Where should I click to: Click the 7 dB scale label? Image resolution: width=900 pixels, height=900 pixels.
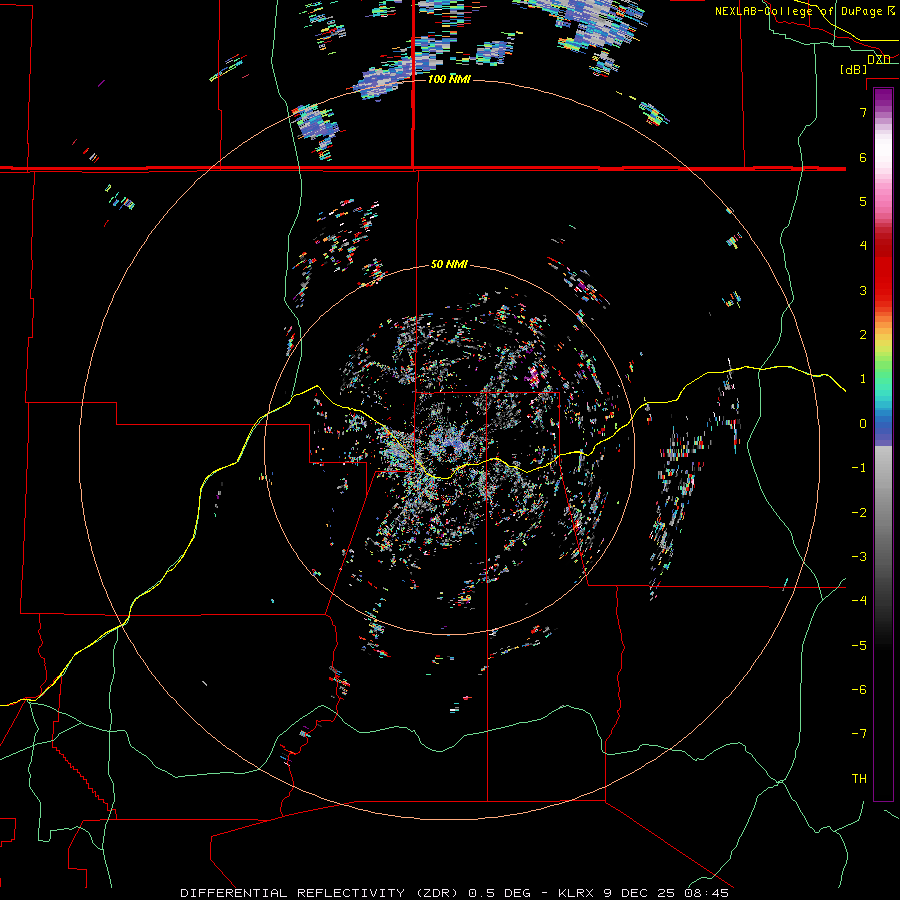(x=863, y=112)
